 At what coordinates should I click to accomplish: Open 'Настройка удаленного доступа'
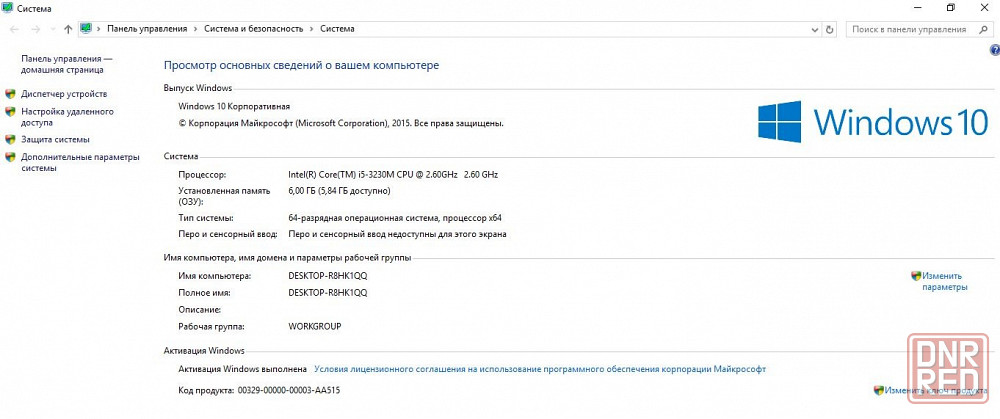(67, 117)
